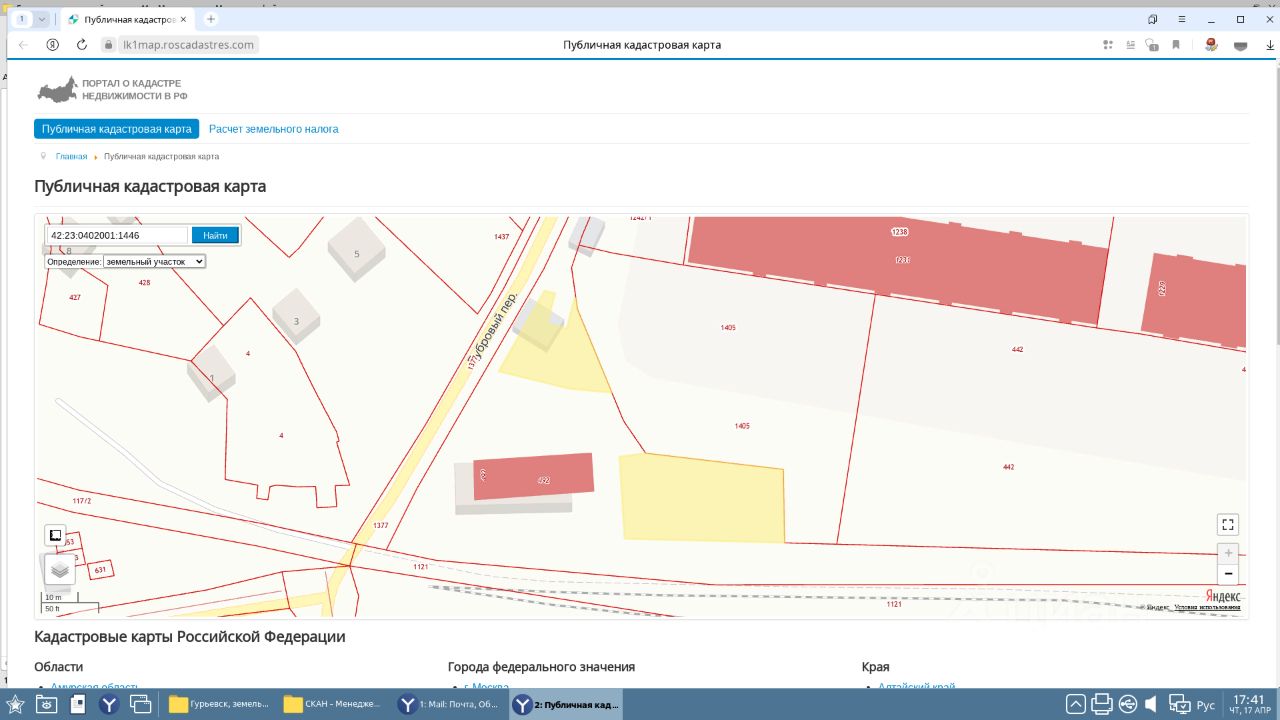Go to Главная breadcrumb link
Screen dimensions: 1280x720
71,156
